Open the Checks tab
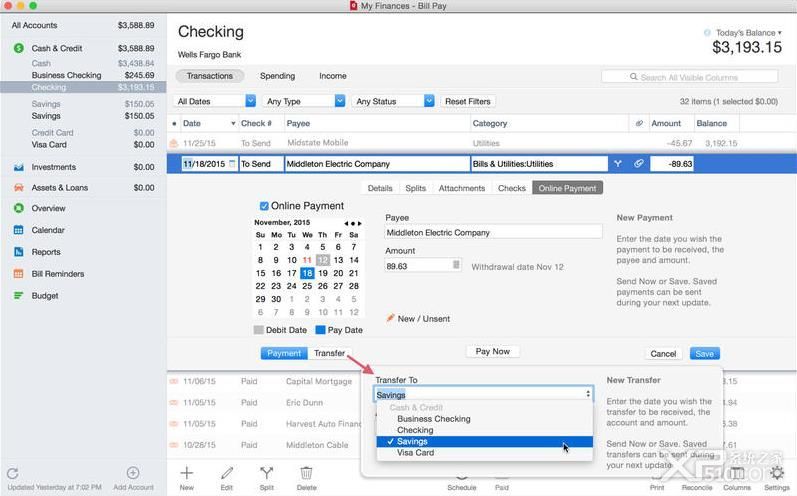This screenshot has width=797, height=496. (511, 188)
